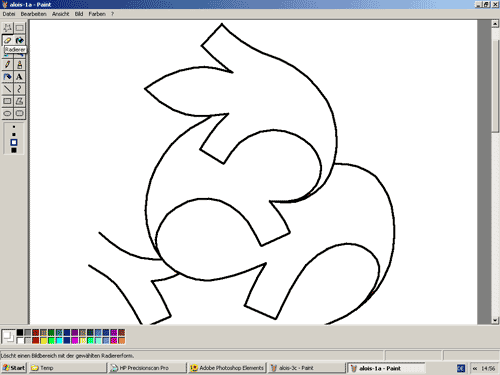Select the rectangular selection tool

pyautogui.click(x=20, y=28)
